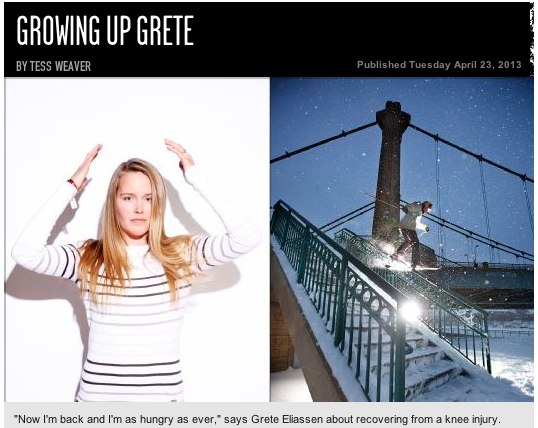This screenshot has height=428, width=538.
Task: Click the year 2013 in publish date
Action: pyautogui.click(x=510, y=65)
